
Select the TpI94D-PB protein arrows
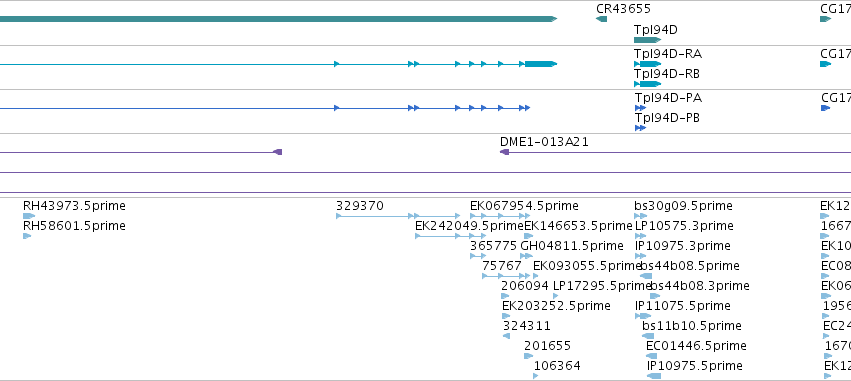point(640,128)
